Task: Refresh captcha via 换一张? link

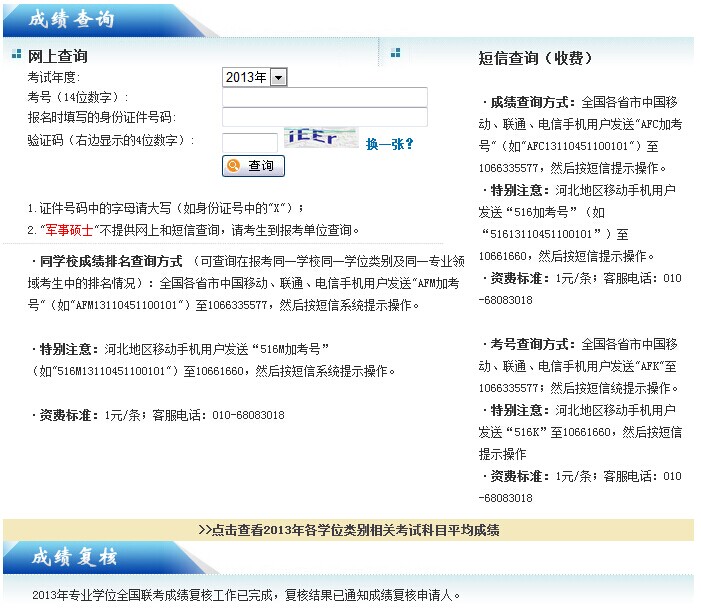Action: point(389,144)
